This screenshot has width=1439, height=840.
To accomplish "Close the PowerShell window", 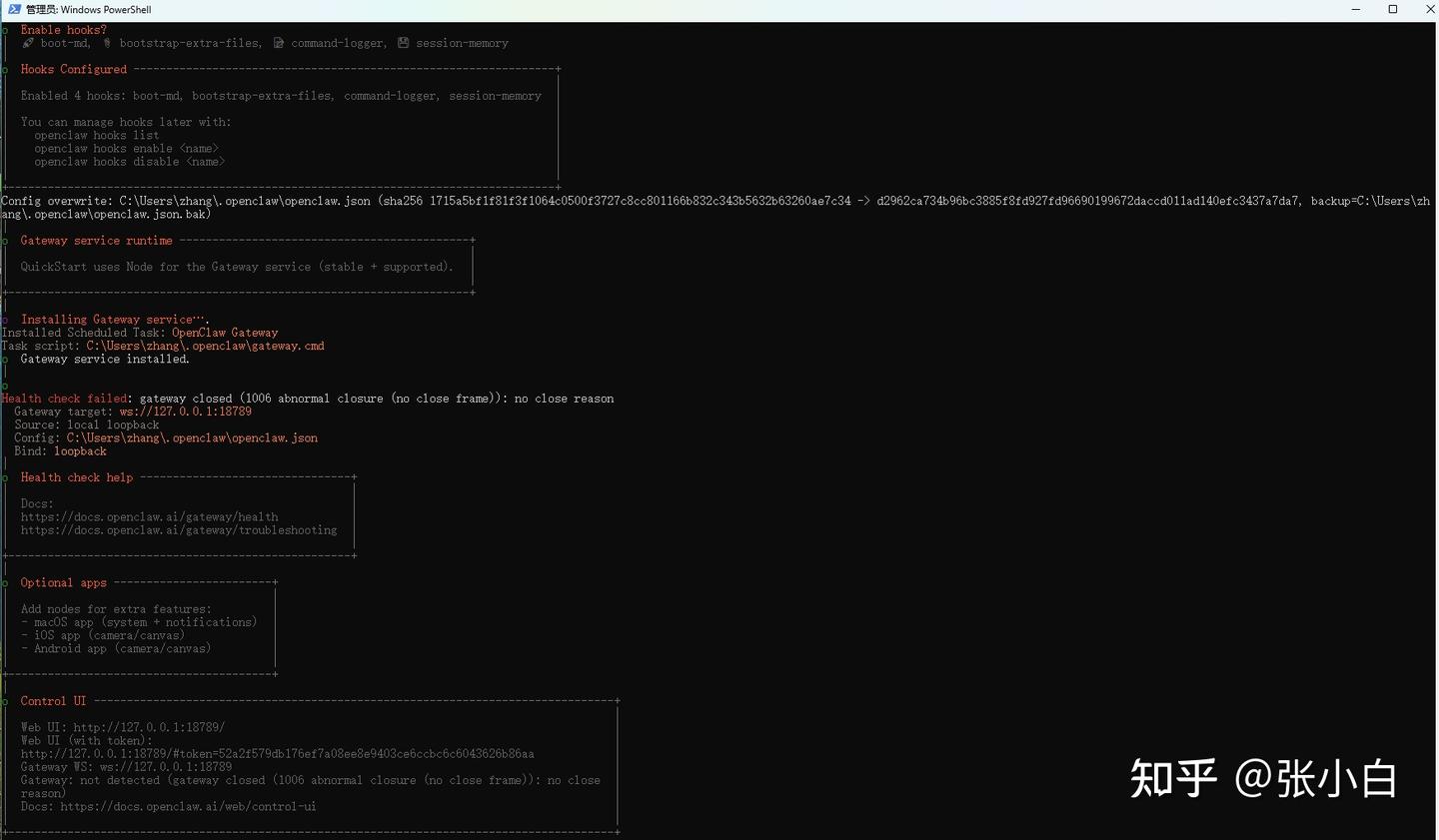I will point(1429,9).
